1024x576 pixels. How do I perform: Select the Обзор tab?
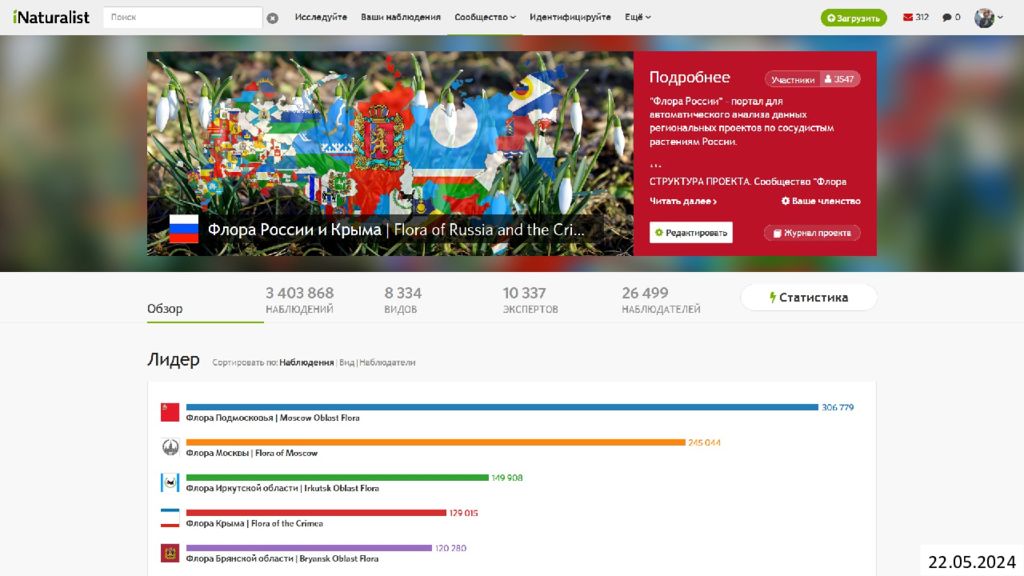tap(165, 308)
